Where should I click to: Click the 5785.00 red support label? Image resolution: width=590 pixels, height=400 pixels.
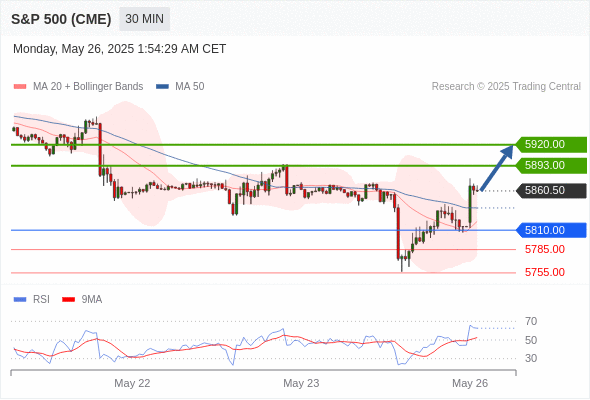pyautogui.click(x=545, y=249)
